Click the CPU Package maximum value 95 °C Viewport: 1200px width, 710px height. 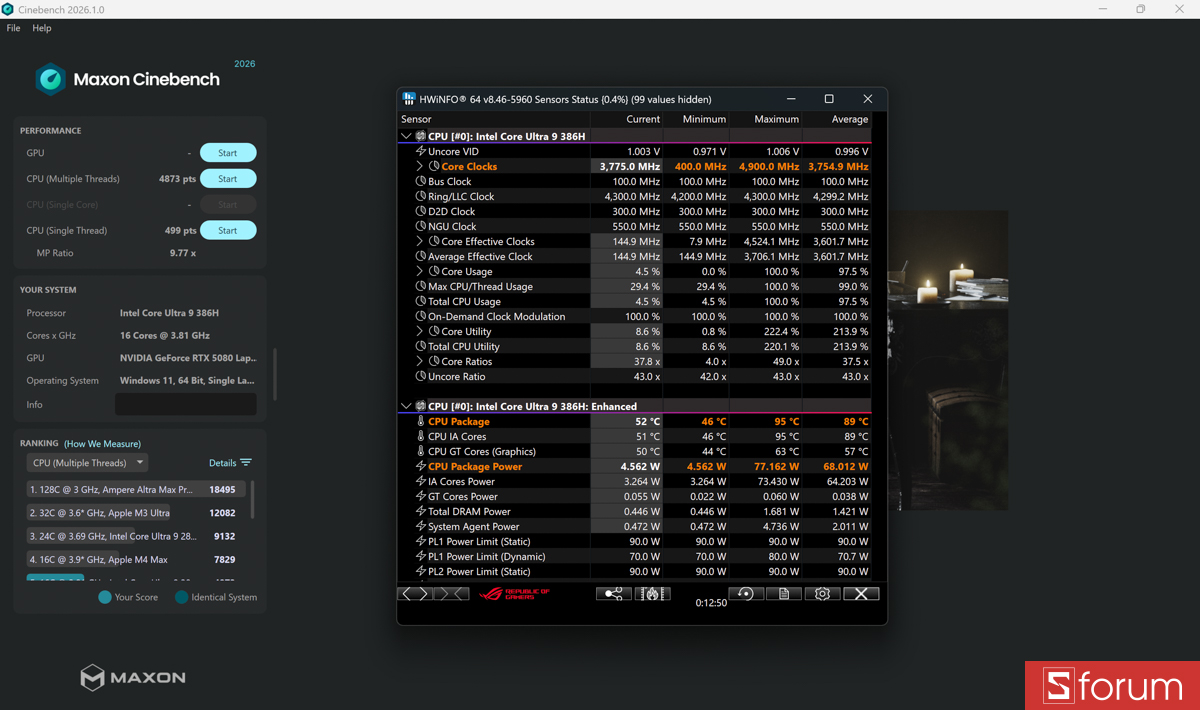click(x=786, y=421)
